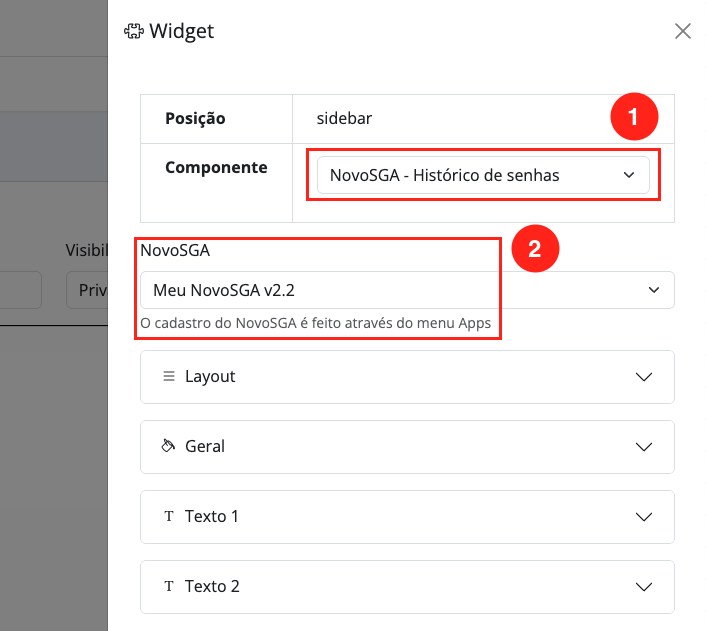Screen dimensions: 707x631
Task: Expand Texto 2 section using its chevron
Action: click(x=643, y=586)
